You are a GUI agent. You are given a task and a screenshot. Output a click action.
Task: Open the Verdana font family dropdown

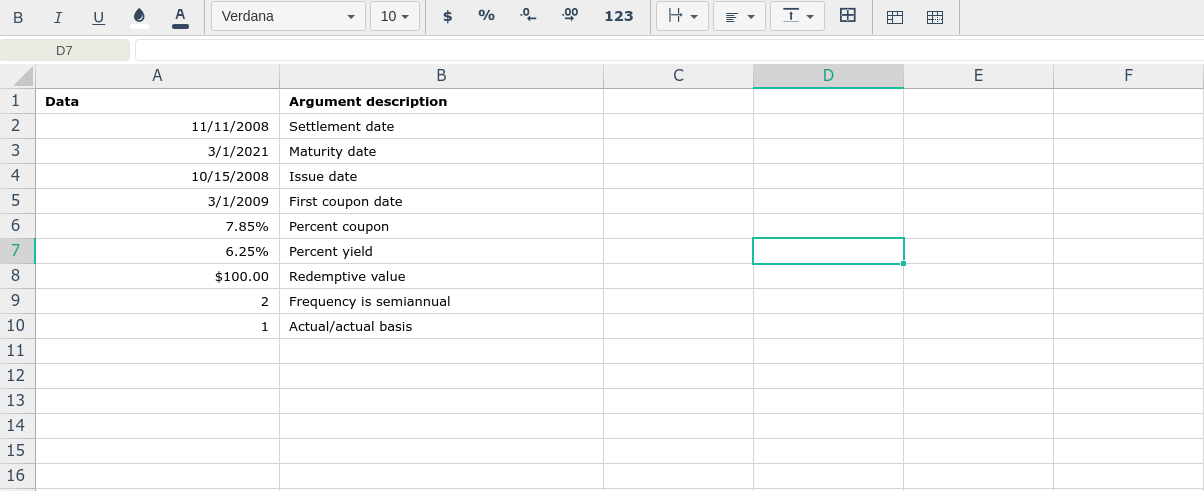pos(288,16)
